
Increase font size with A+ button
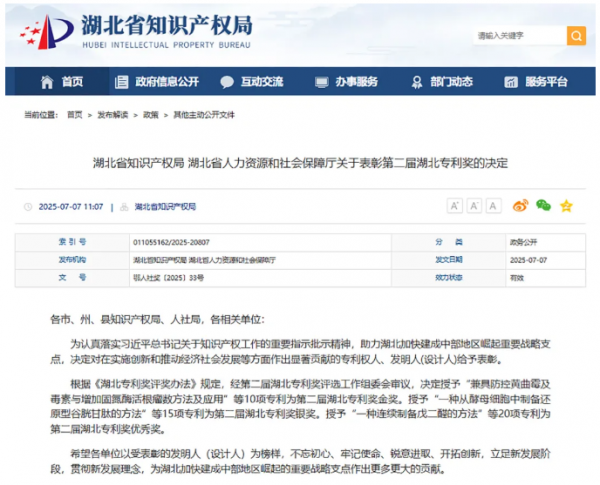(453, 206)
